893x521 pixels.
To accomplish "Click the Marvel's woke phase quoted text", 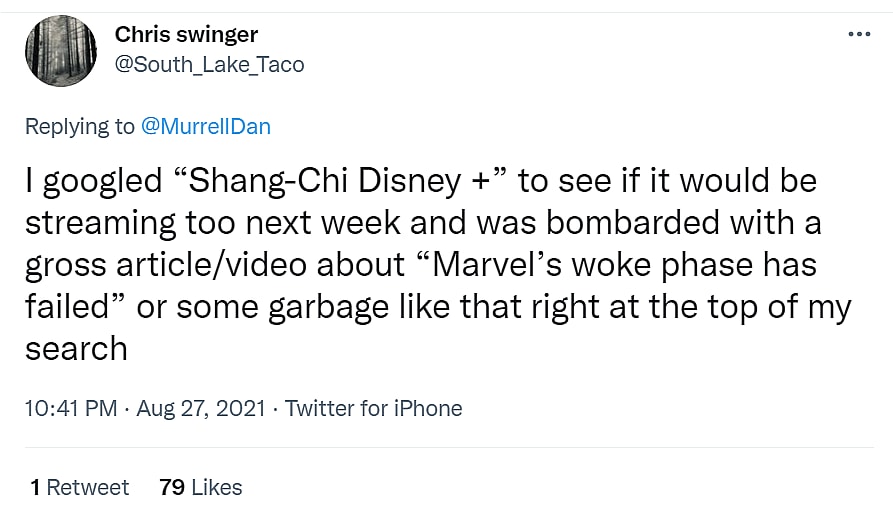I will click(583, 265).
